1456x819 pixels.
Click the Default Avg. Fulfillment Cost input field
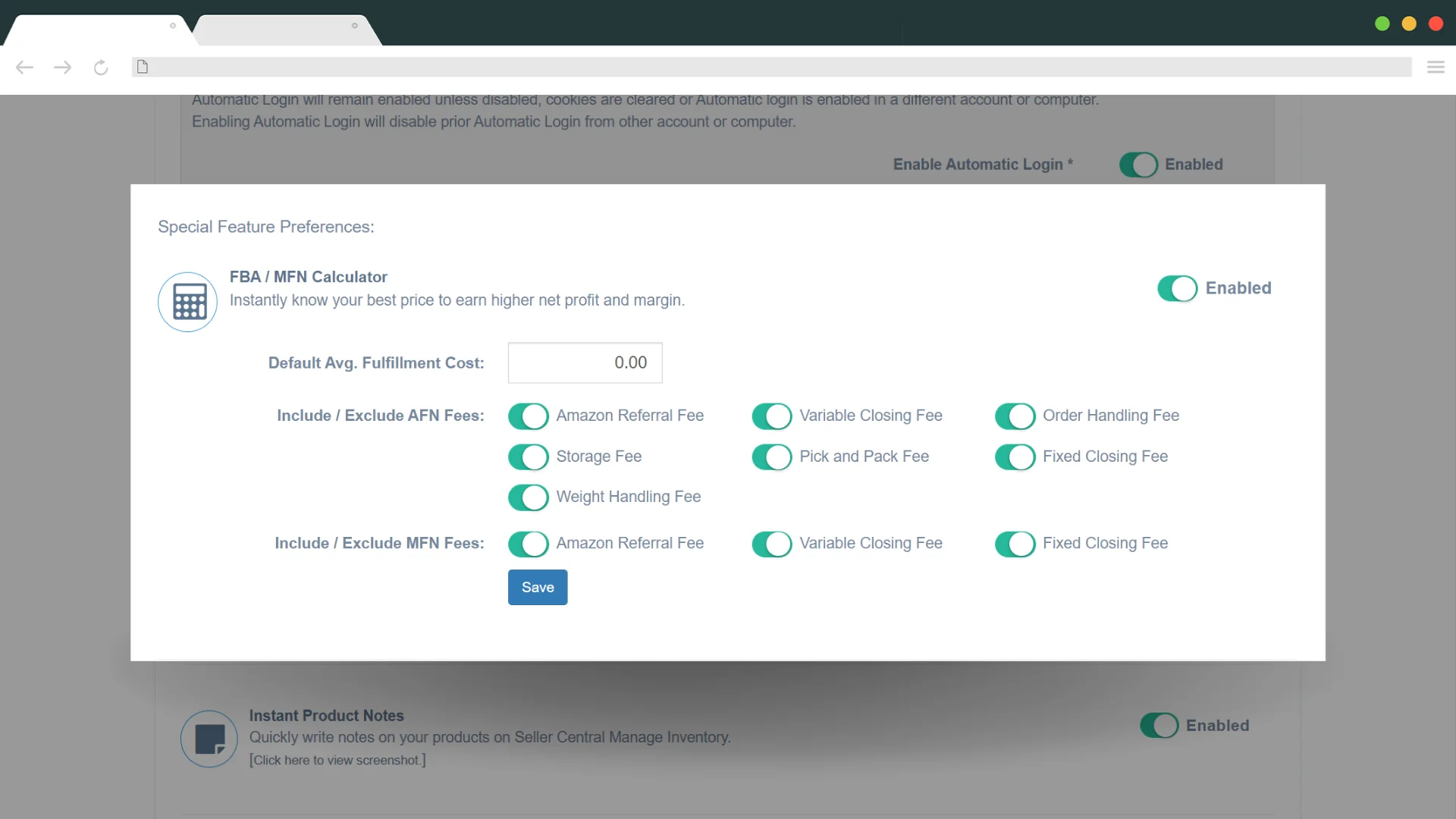pos(584,362)
